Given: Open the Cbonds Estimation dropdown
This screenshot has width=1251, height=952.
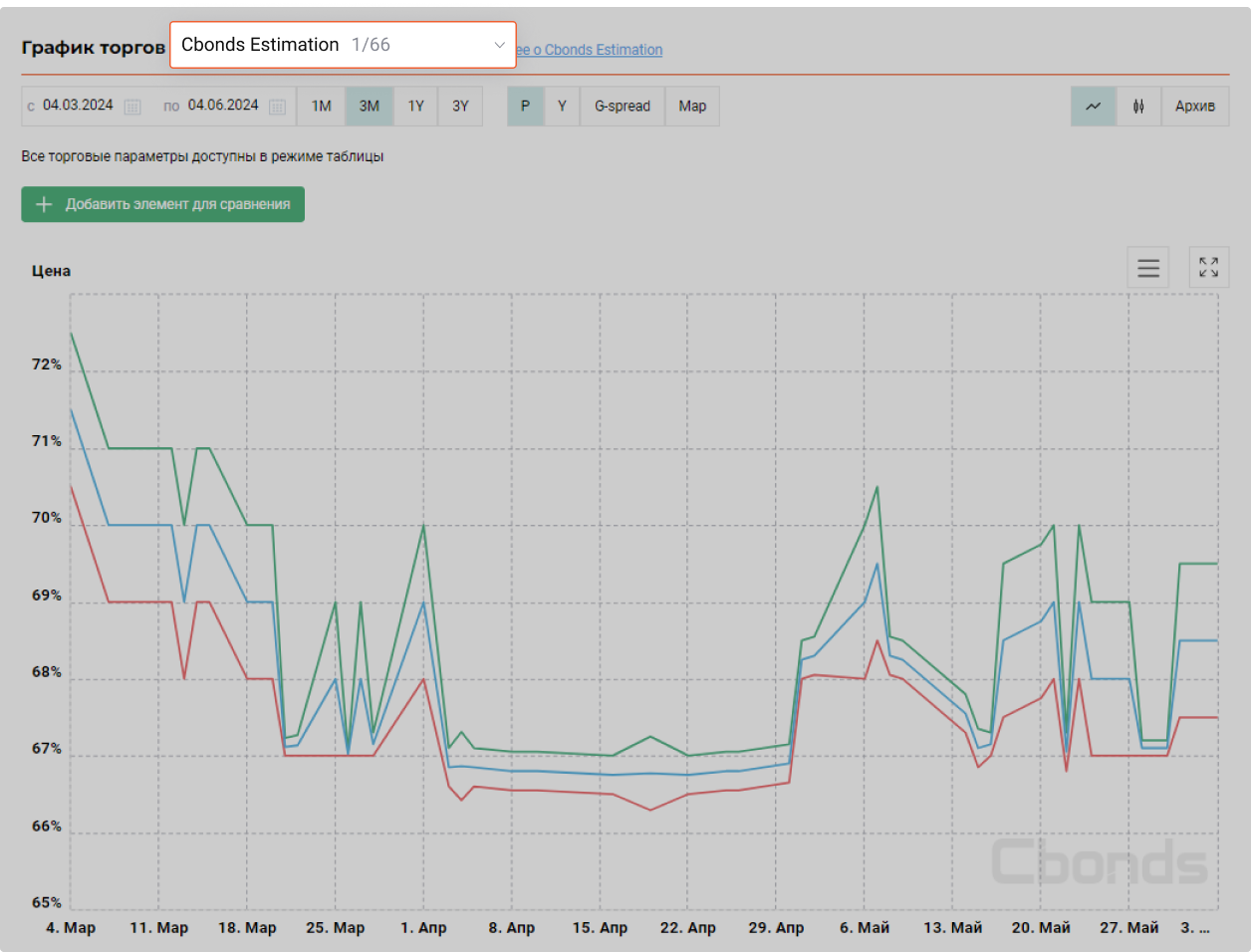Looking at the screenshot, I should tap(343, 45).
